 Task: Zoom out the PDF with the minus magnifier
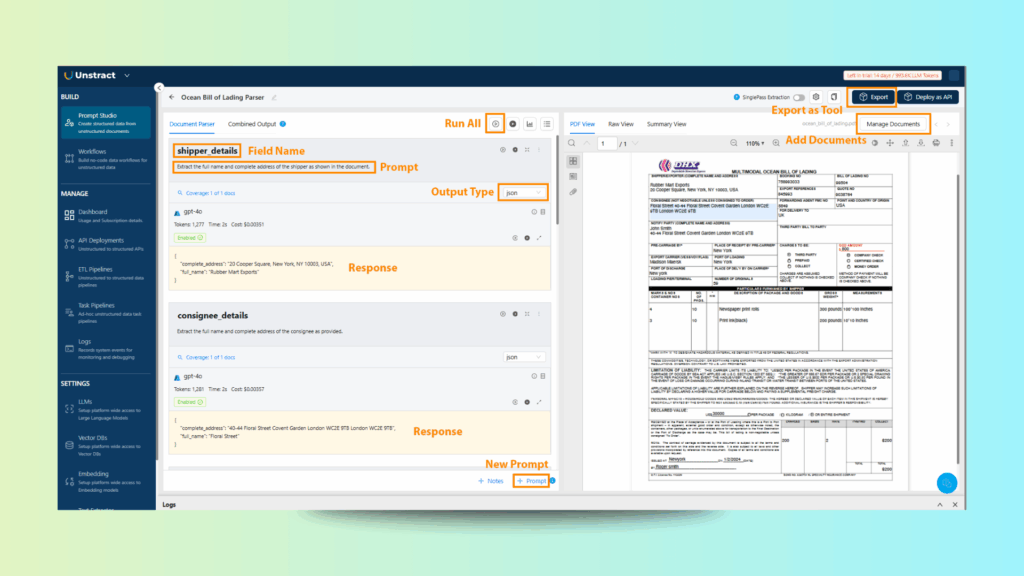734,143
